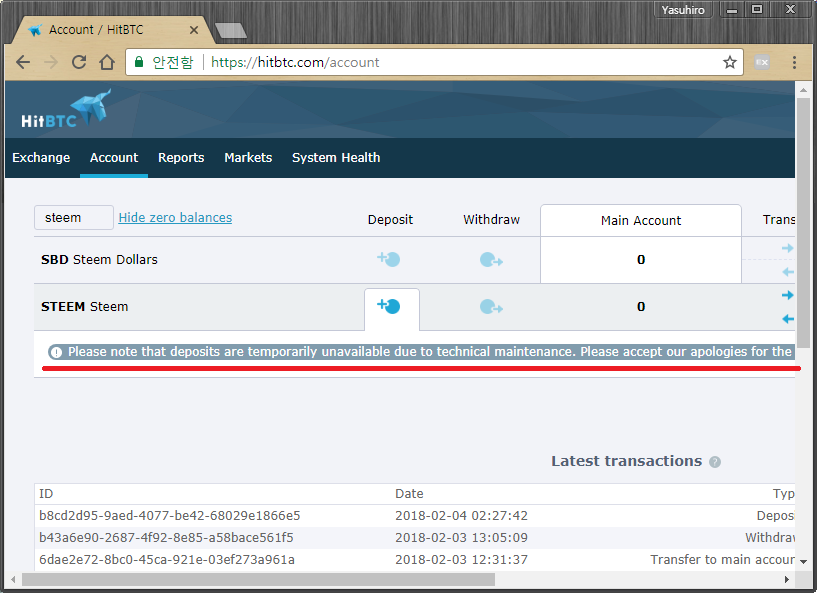Viewport: 817px width, 593px height.
Task: Click date 2018-02-04 02:27:42
Action: tap(461, 515)
